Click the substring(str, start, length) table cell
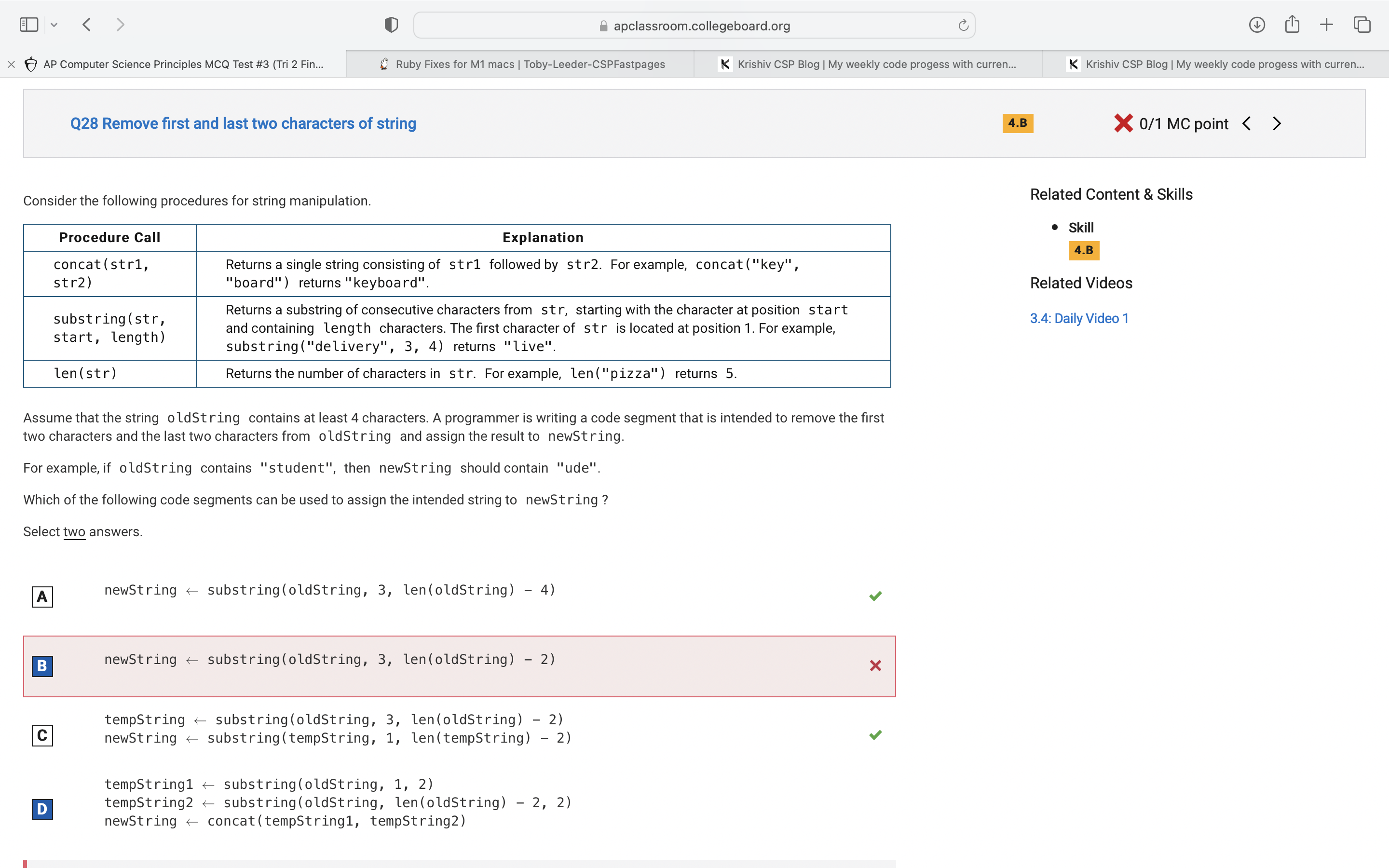The image size is (1389, 868). tap(109, 328)
